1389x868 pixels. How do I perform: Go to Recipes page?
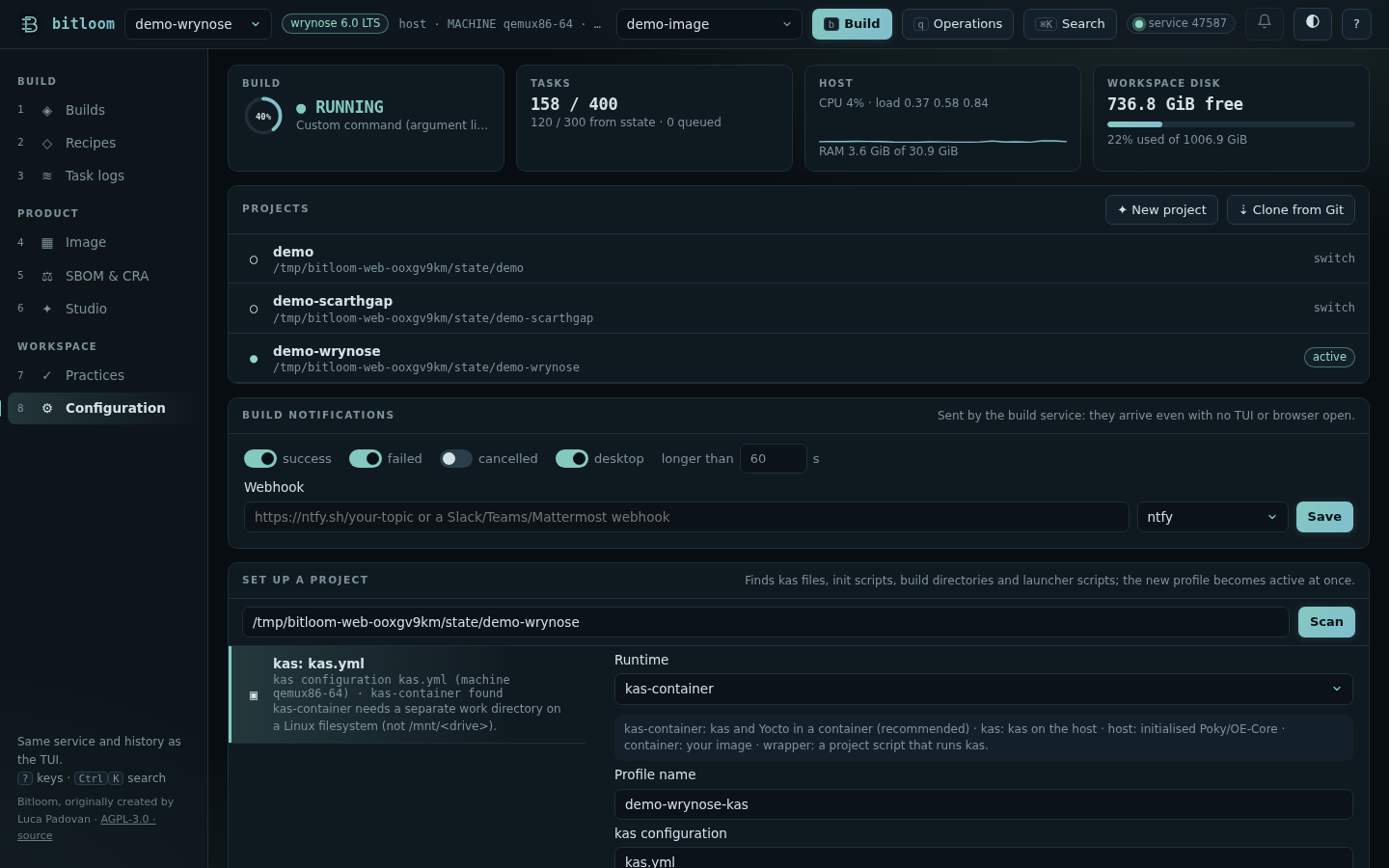coord(104,144)
